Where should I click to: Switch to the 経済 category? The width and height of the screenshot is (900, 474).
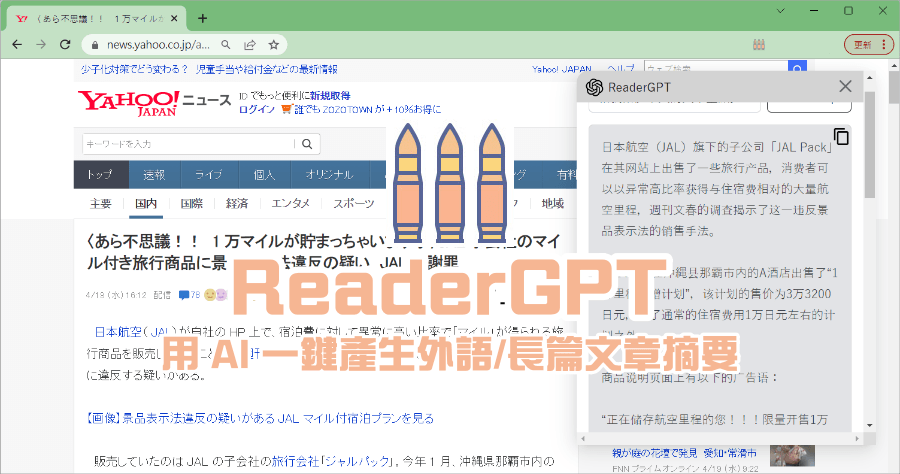tap(236, 203)
